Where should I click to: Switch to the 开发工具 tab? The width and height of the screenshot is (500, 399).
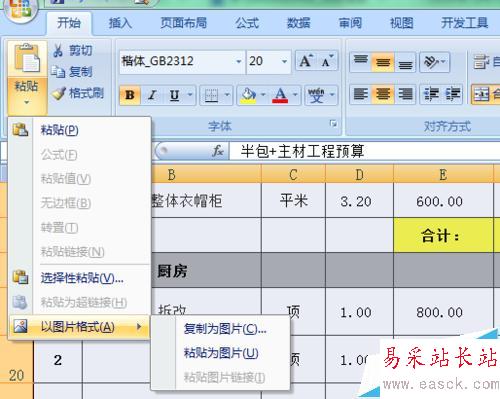coord(465,23)
